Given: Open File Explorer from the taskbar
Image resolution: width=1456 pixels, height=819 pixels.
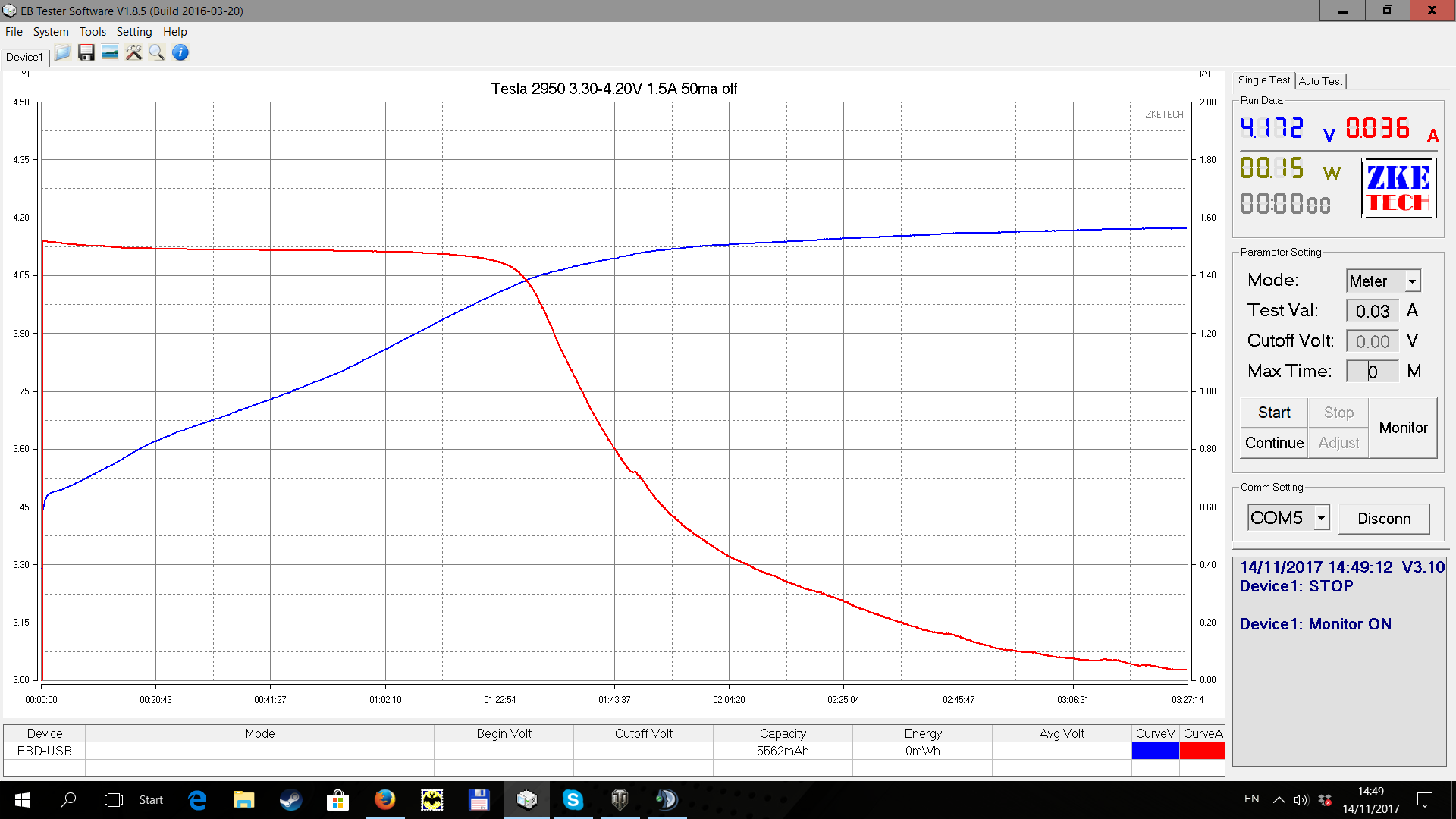Looking at the screenshot, I should pos(243,799).
